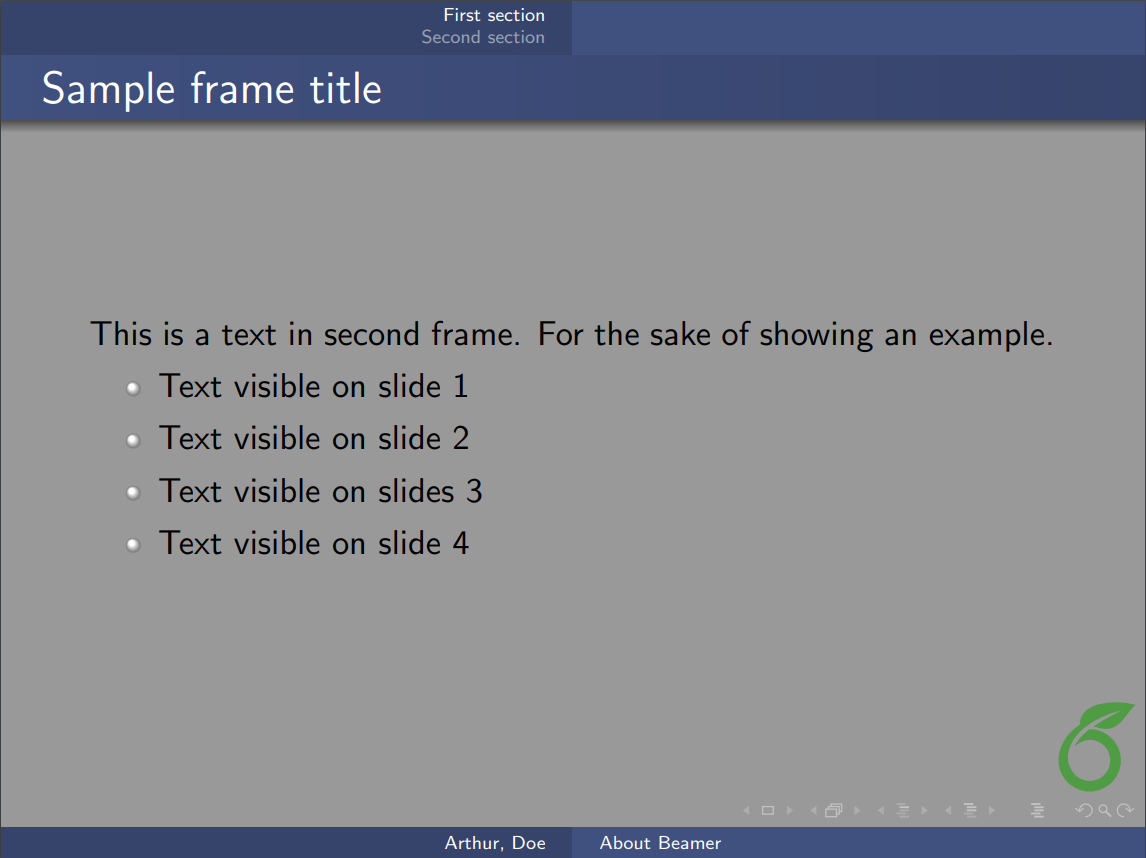This screenshot has width=1146, height=858.
Task: Jump to Second section in header
Action: click(483, 37)
